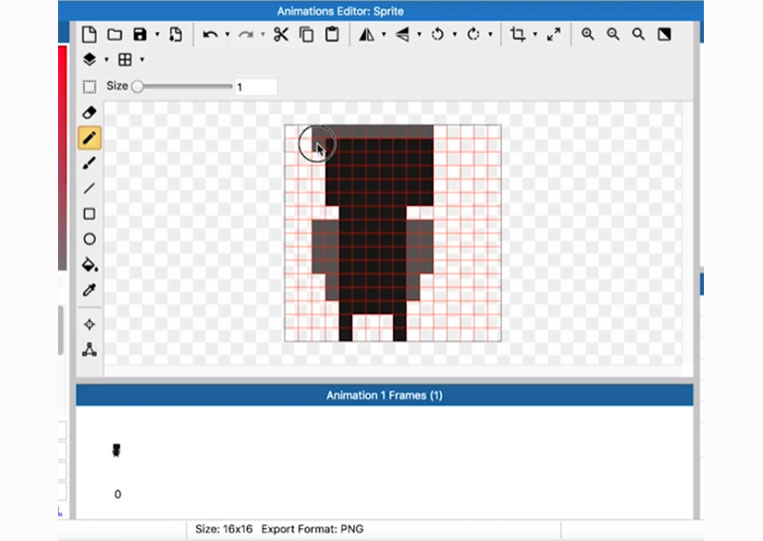
Task: Paste from clipboard icon
Action: tap(332, 35)
